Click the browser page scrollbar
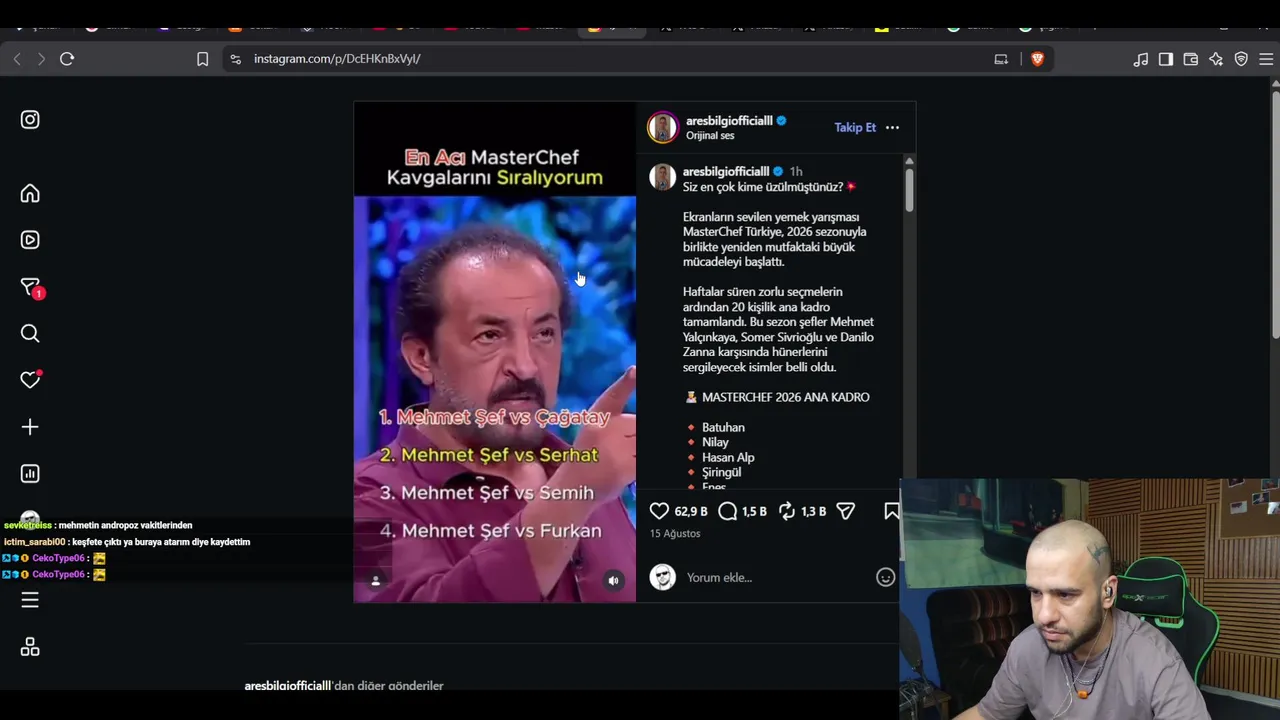The width and height of the screenshot is (1280, 720). (x=1275, y=215)
